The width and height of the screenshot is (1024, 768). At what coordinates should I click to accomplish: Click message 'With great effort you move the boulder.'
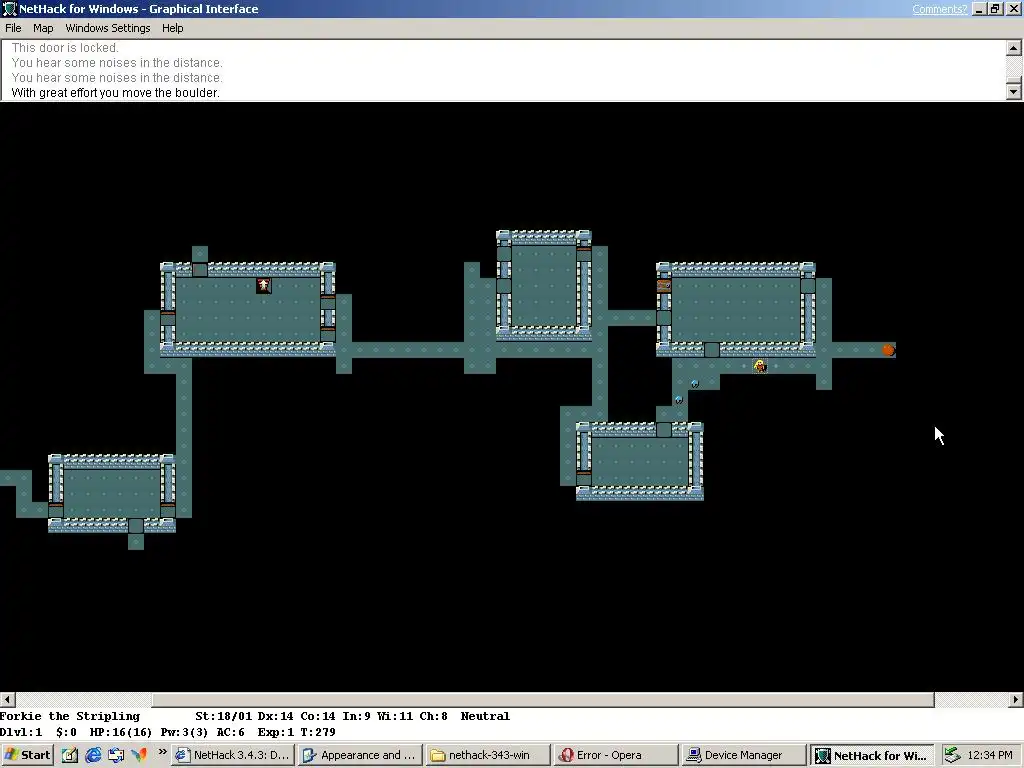pyautogui.click(x=115, y=93)
